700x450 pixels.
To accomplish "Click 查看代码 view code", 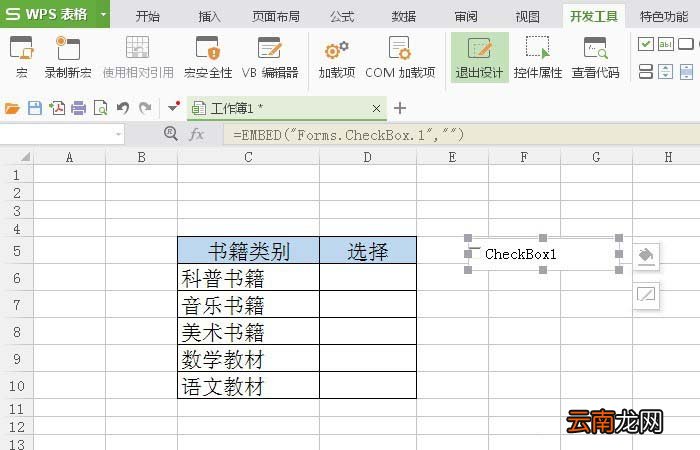I will (x=596, y=57).
